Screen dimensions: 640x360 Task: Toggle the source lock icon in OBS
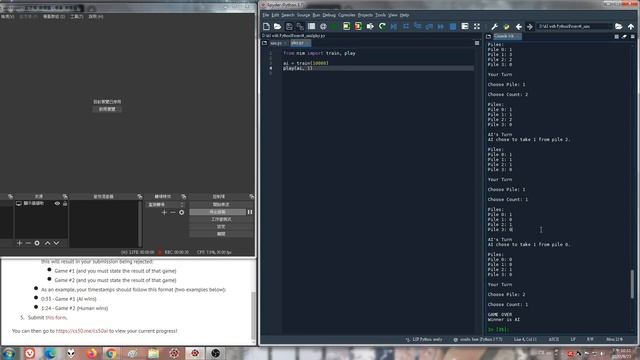(x=65, y=203)
